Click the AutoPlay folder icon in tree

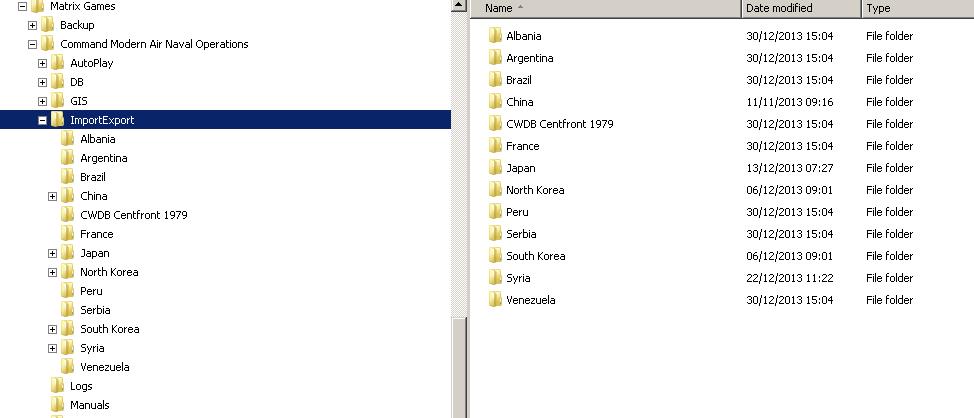tap(57, 63)
